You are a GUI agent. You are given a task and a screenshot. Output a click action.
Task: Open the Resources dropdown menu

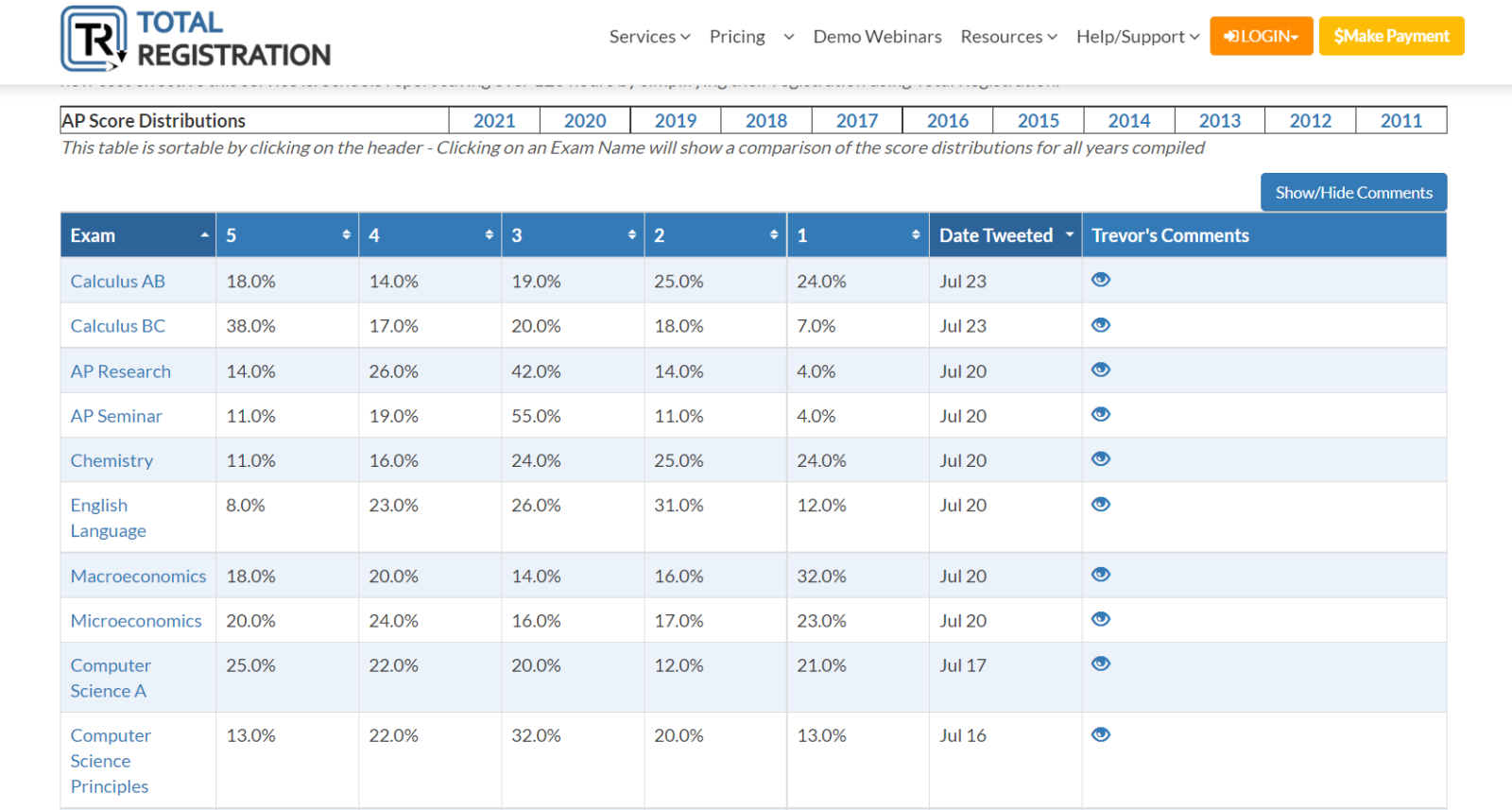tap(1008, 37)
